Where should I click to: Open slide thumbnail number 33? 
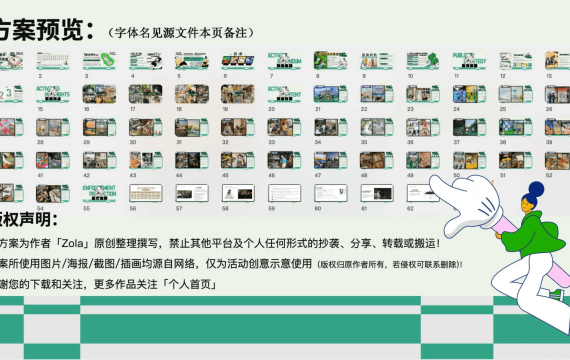tap(284, 127)
